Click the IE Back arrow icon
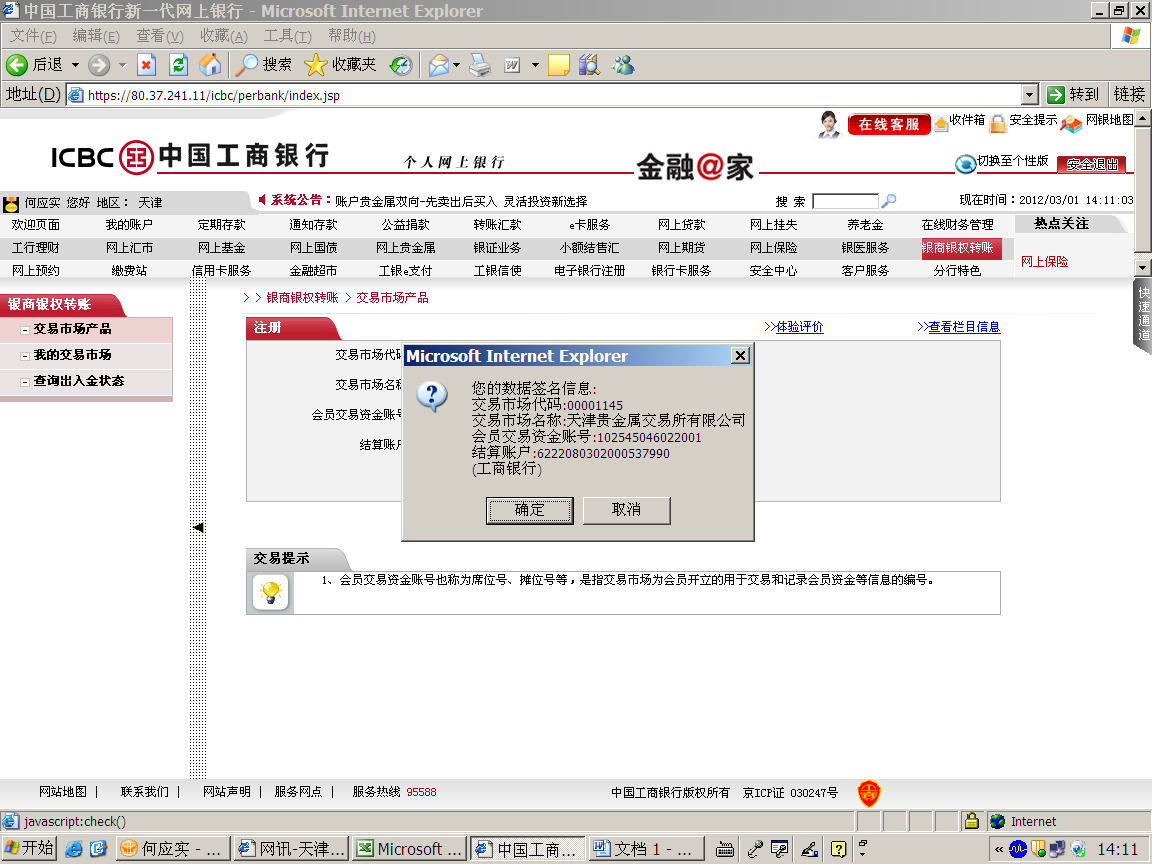Viewport: 1152px width, 864px height. 17,65
